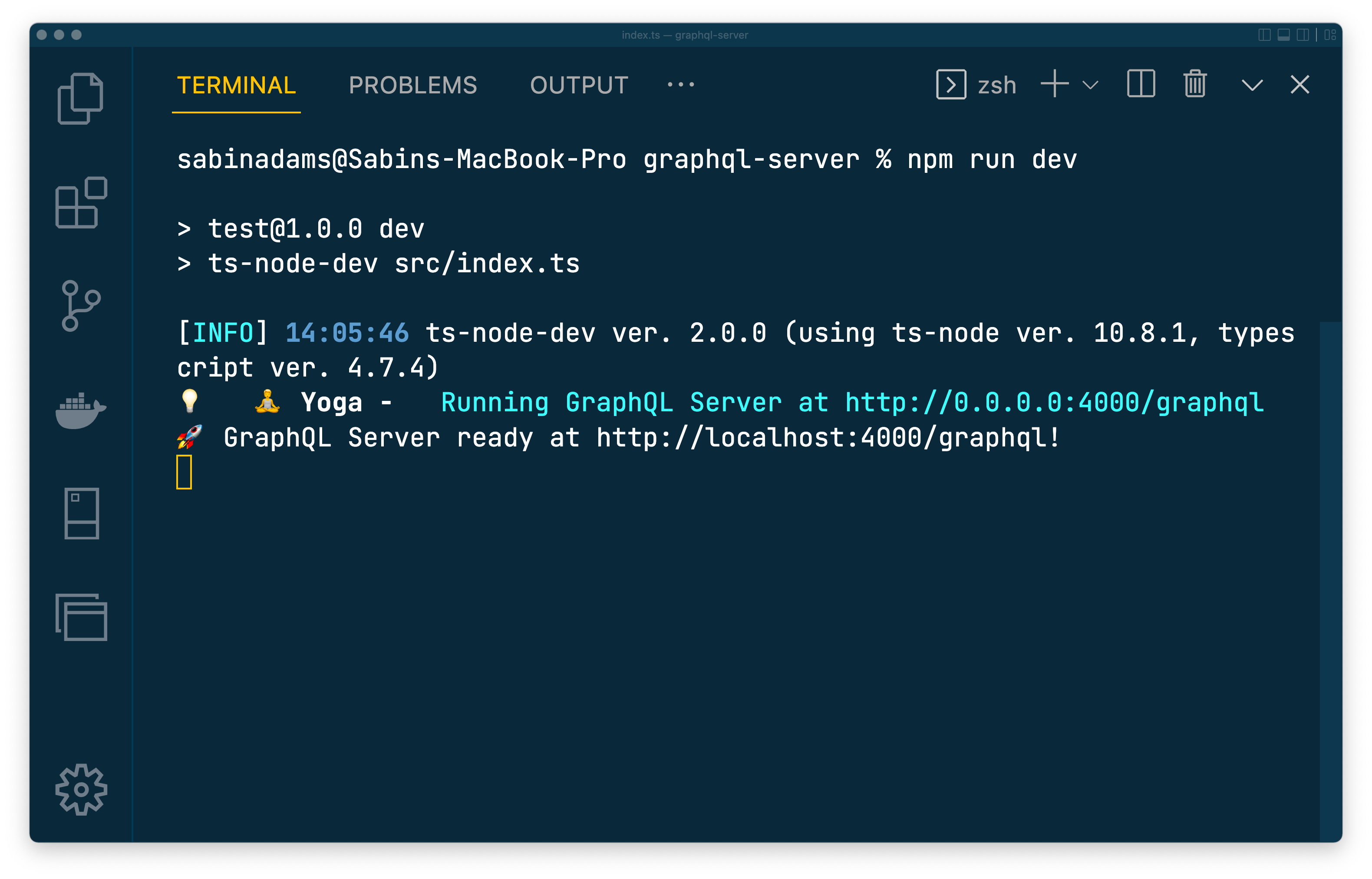Open the Manage gear icon
The image size is (1372, 879).
[81, 790]
